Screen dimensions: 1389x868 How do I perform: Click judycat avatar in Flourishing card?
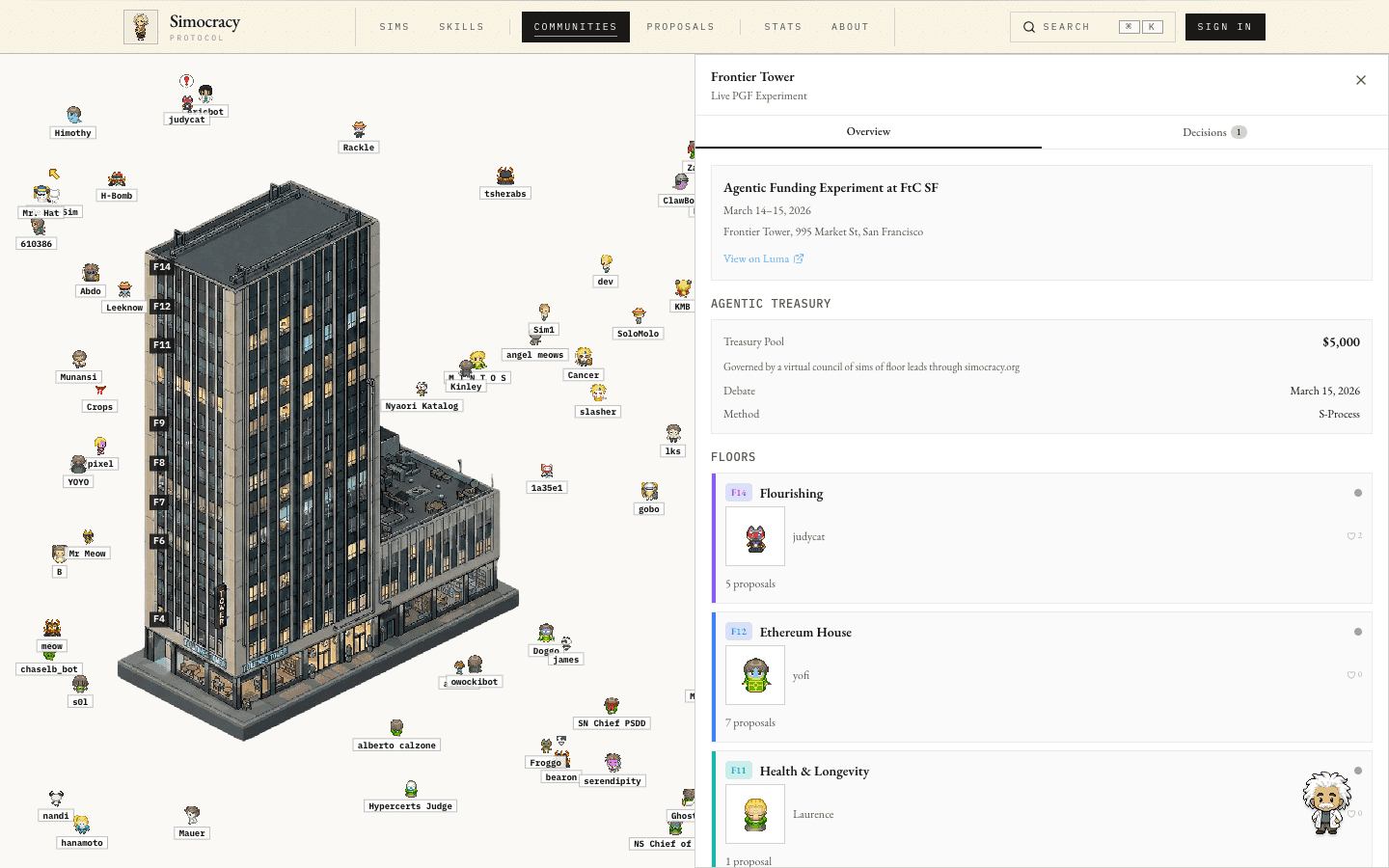click(755, 536)
